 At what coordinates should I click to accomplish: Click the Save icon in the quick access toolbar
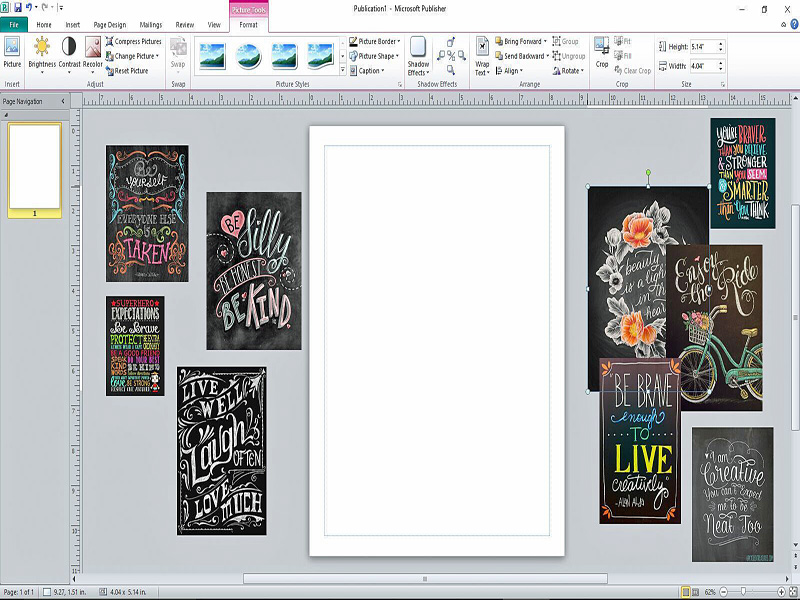[18, 7]
